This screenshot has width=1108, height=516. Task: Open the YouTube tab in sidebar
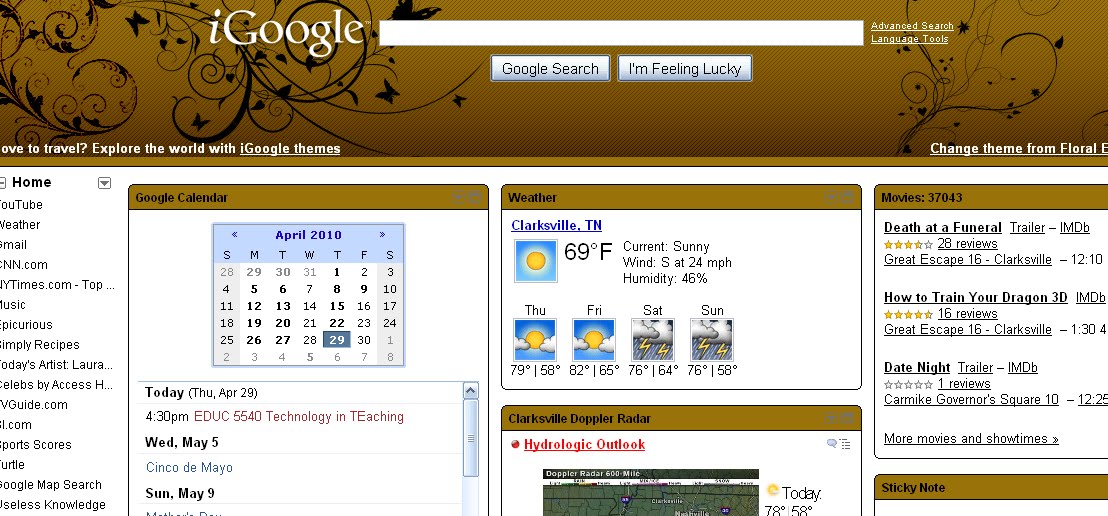click(20, 205)
